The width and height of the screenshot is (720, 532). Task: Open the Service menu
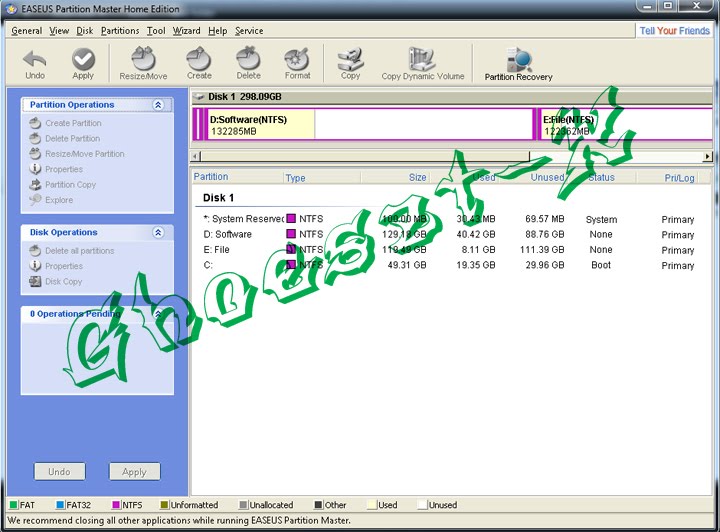(x=249, y=31)
